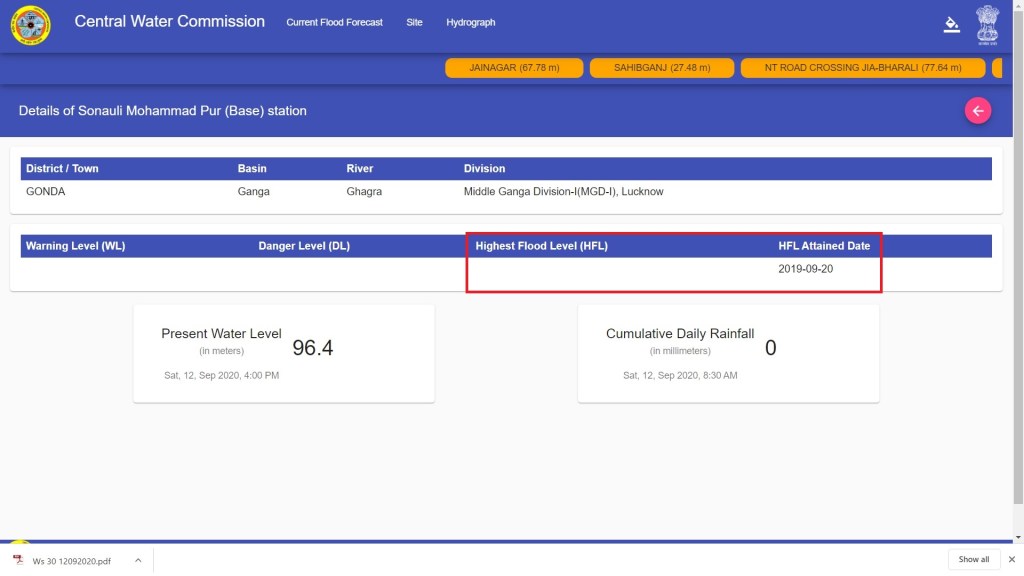Click the HFL Attained Date value 2019-09-20
Screen dimensions: 1024x576
pos(805,269)
